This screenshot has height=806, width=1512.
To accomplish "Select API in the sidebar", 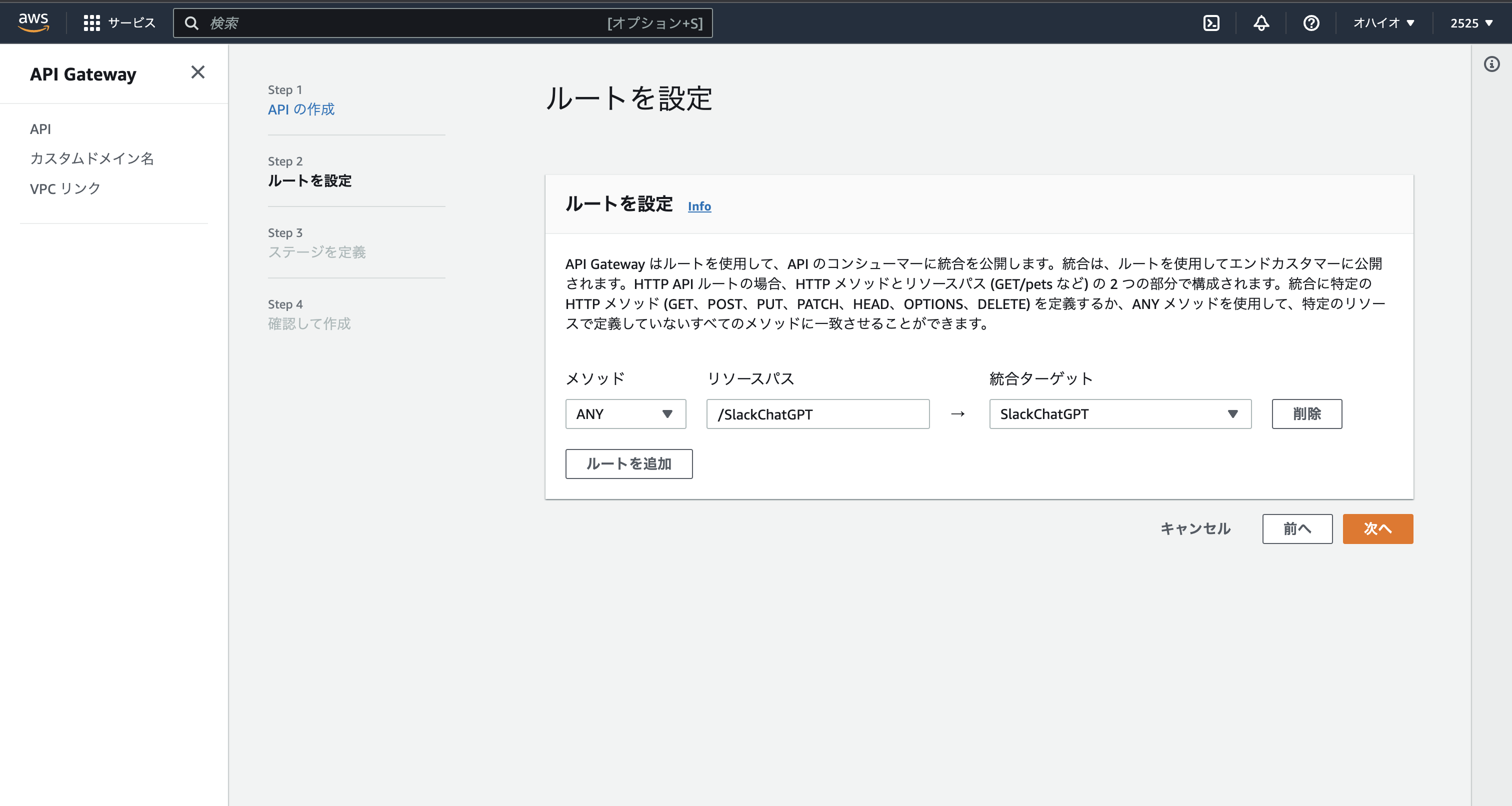I will (x=40, y=128).
